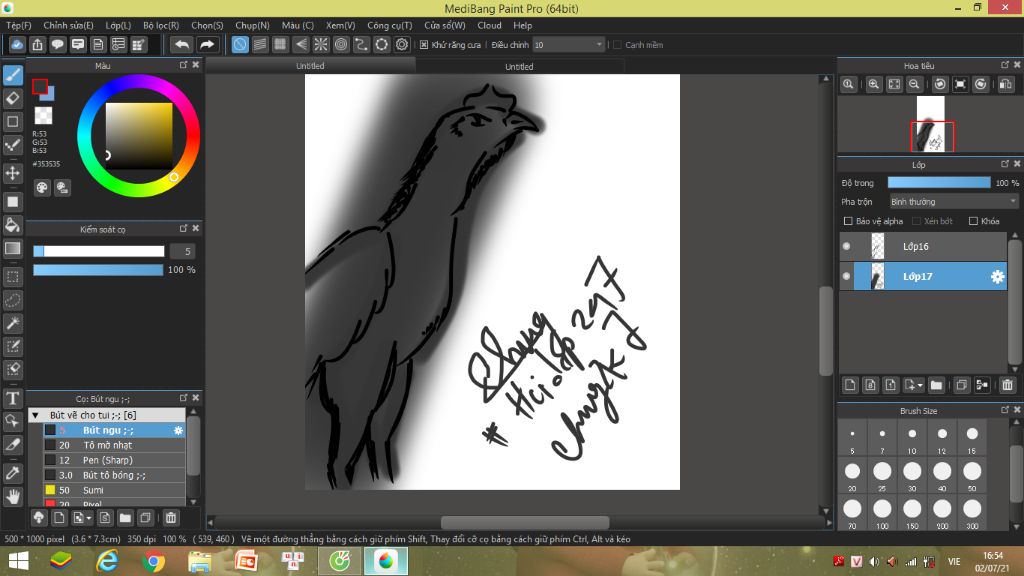Collapse the Bút vẽ cho tui brush group

pos(36,415)
